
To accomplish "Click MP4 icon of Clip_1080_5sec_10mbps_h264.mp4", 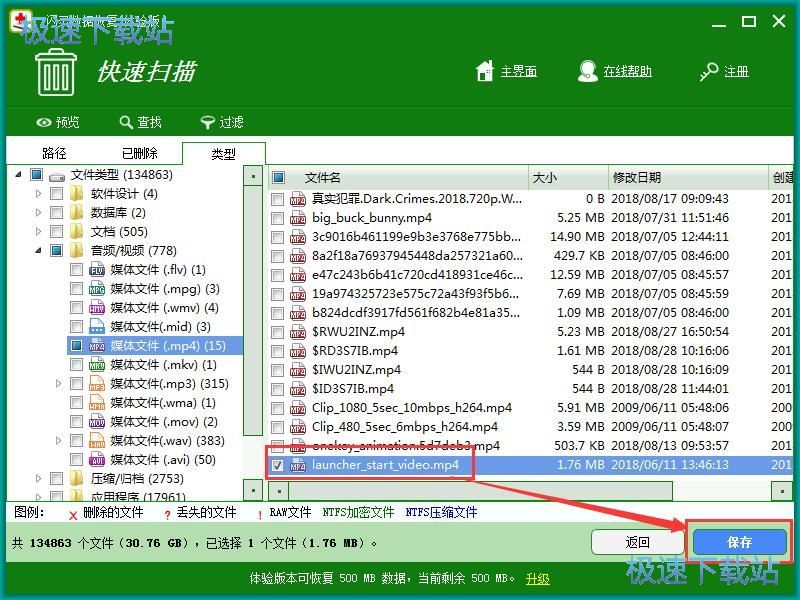I will tap(298, 408).
